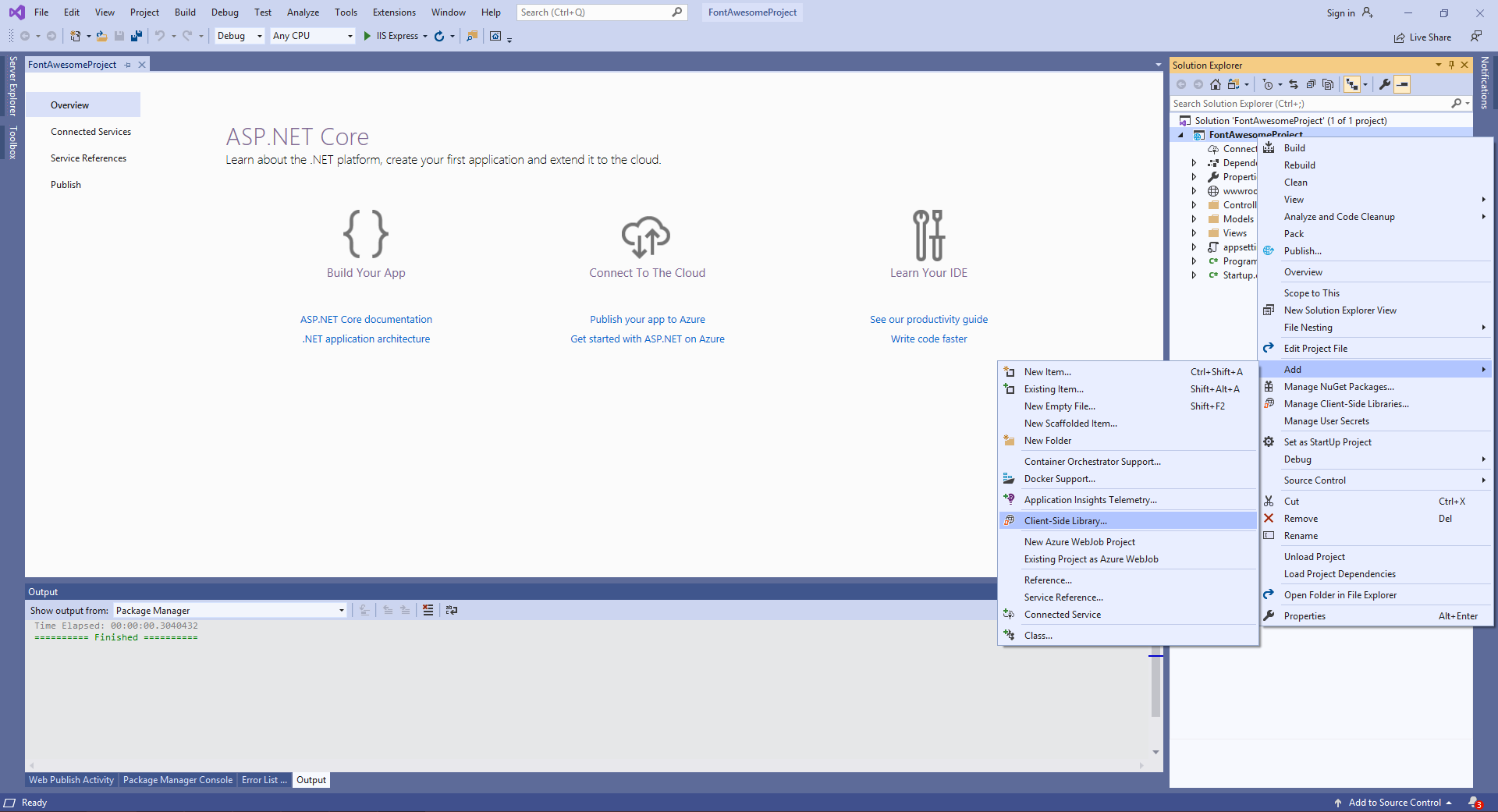Viewport: 1498px width, 812px height.
Task: Select Client-Side Library from Add submenu
Action: [1128, 521]
